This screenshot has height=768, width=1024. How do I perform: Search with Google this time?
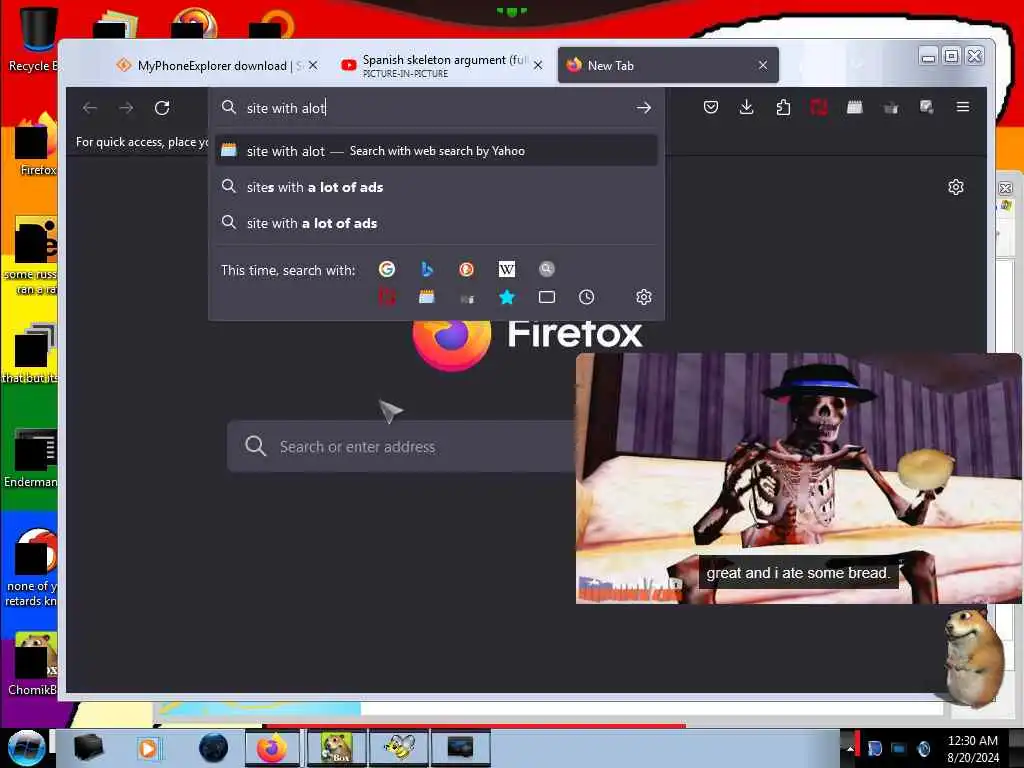pos(387,269)
